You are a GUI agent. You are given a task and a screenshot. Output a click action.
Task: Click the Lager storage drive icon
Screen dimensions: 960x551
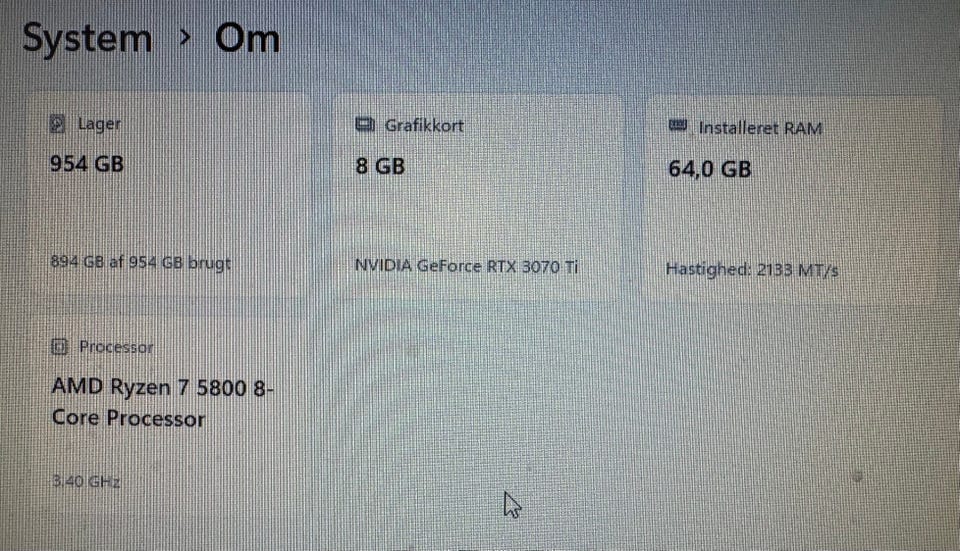57,124
